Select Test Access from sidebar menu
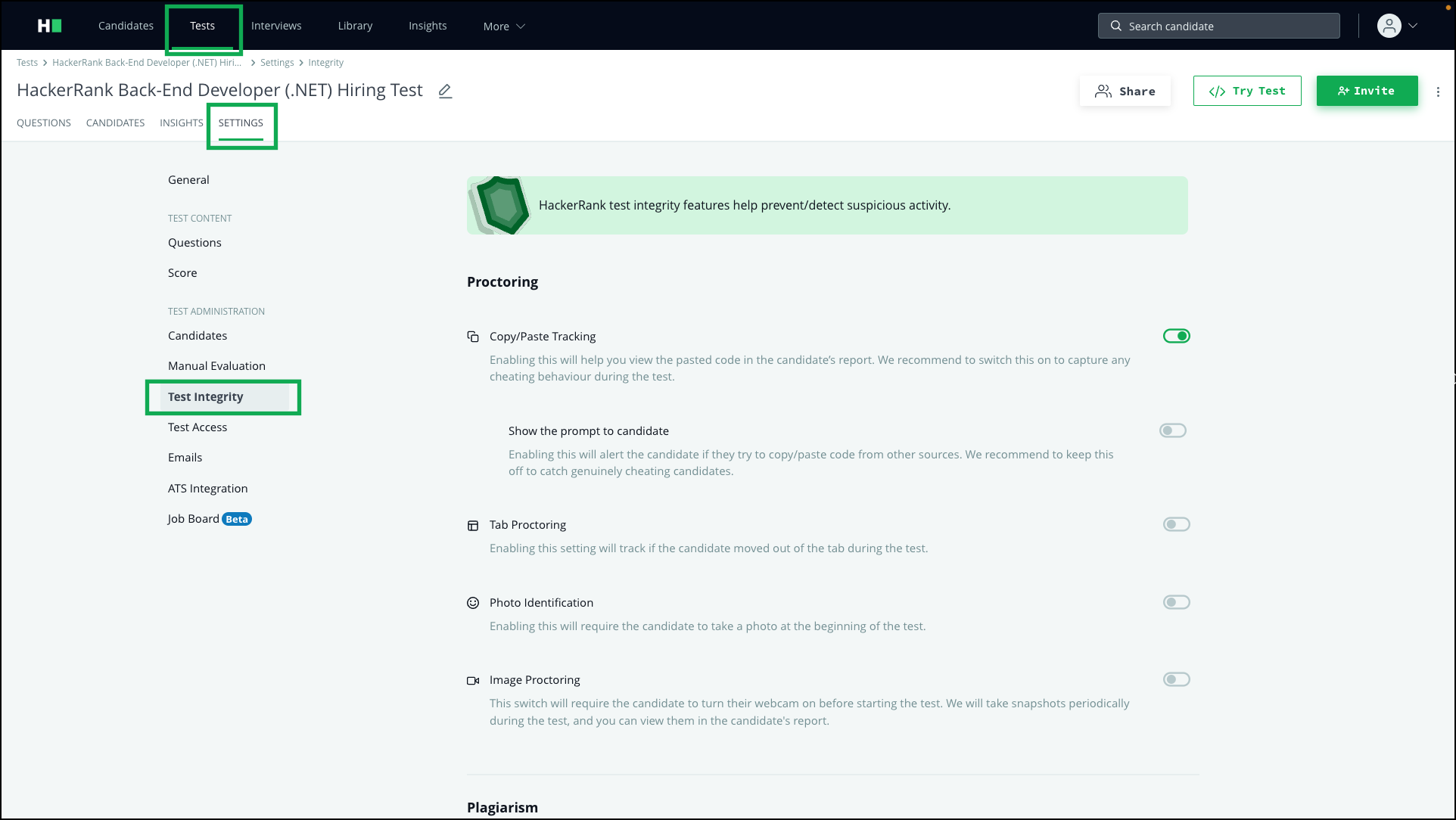 tap(197, 427)
